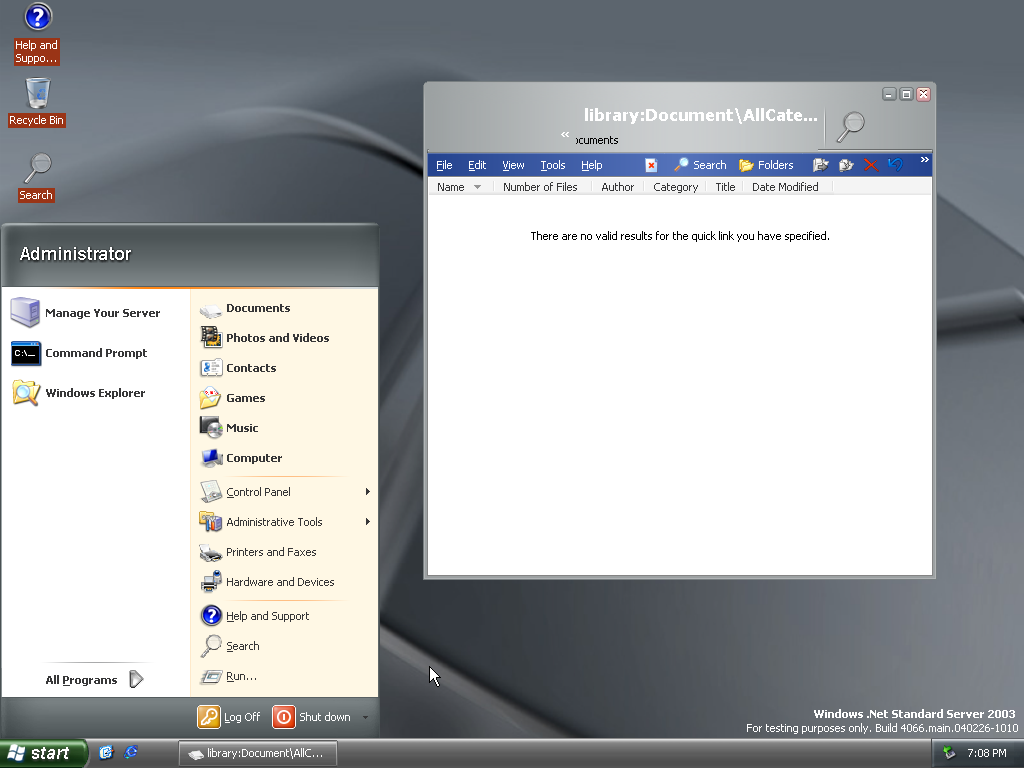The width and height of the screenshot is (1024, 768).
Task: Sort by Number of Files column
Action: click(x=540, y=187)
